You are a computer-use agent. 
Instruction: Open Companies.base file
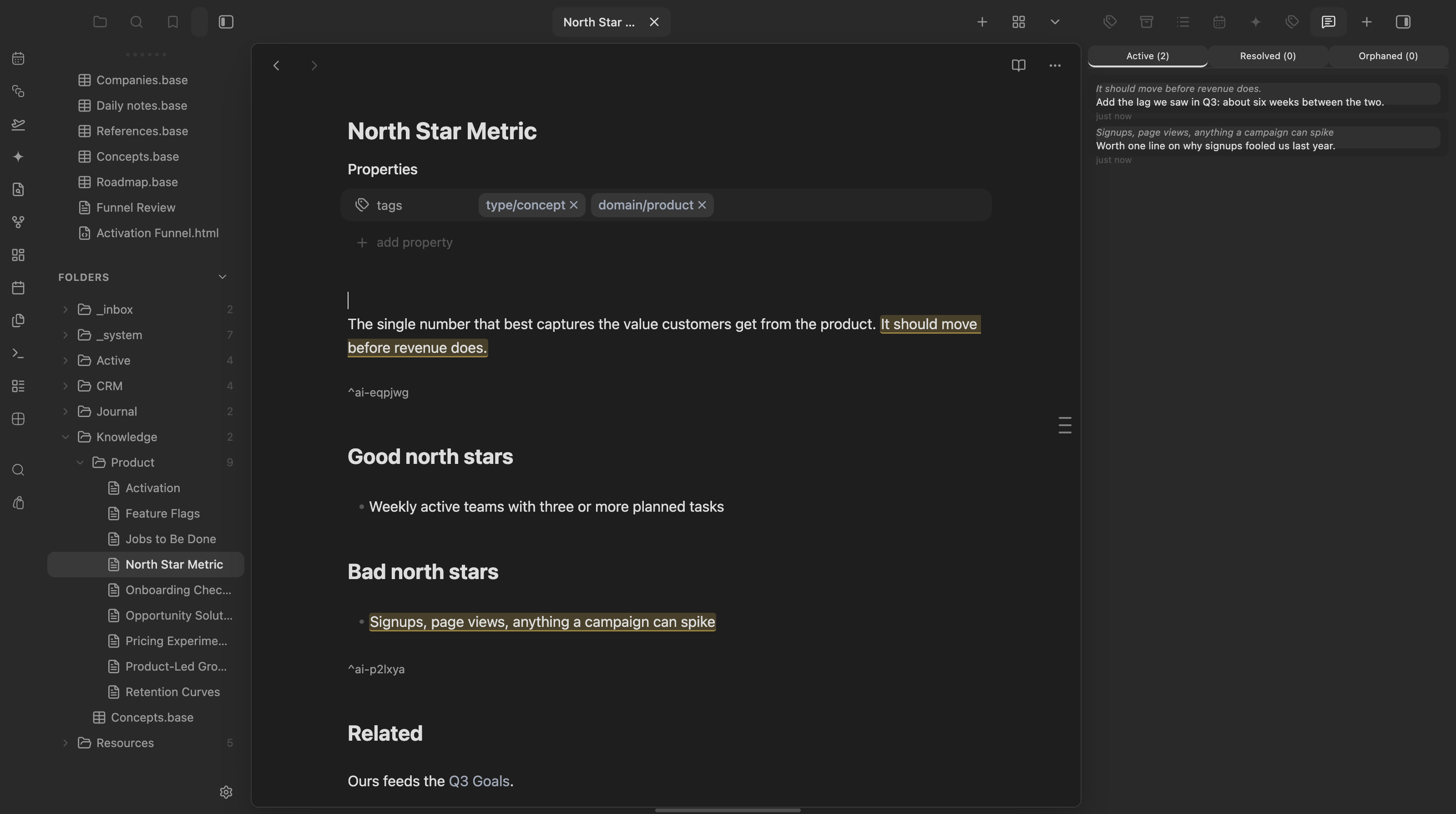(x=146, y=80)
